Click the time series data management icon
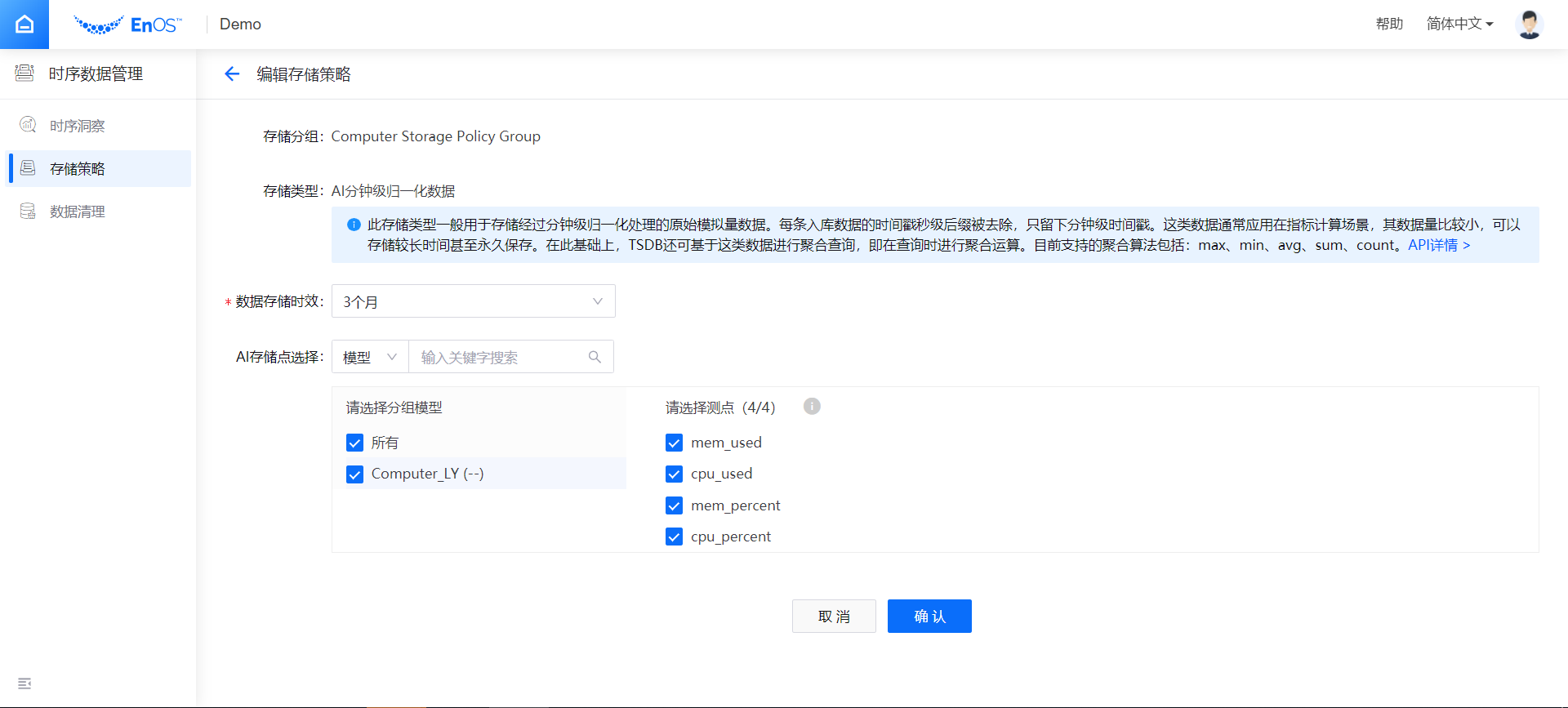 [24, 73]
